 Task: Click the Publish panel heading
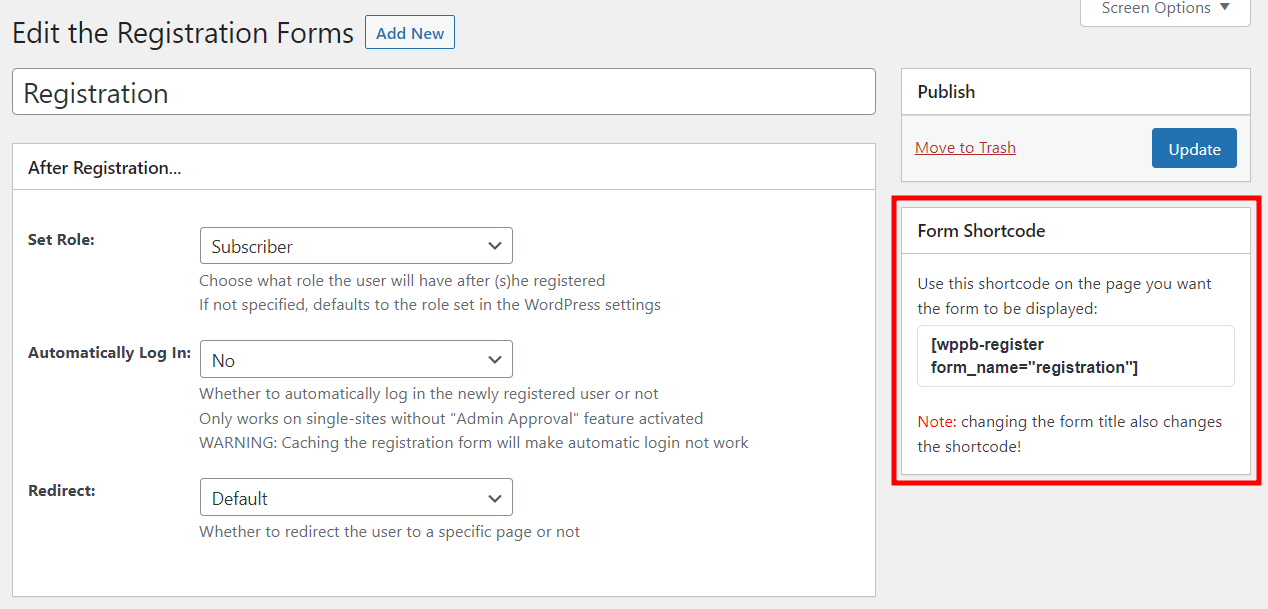pyautogui.click(x=946, y=92)
